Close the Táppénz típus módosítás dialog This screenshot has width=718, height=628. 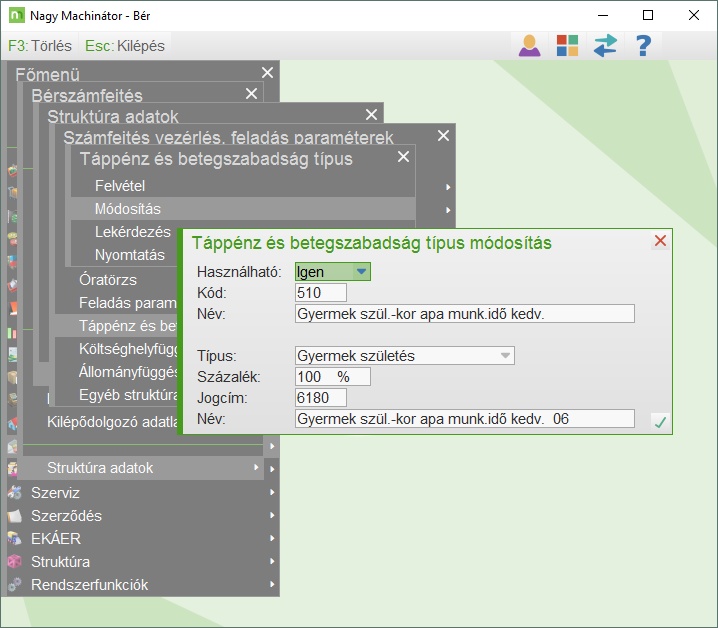coord(660,241)
